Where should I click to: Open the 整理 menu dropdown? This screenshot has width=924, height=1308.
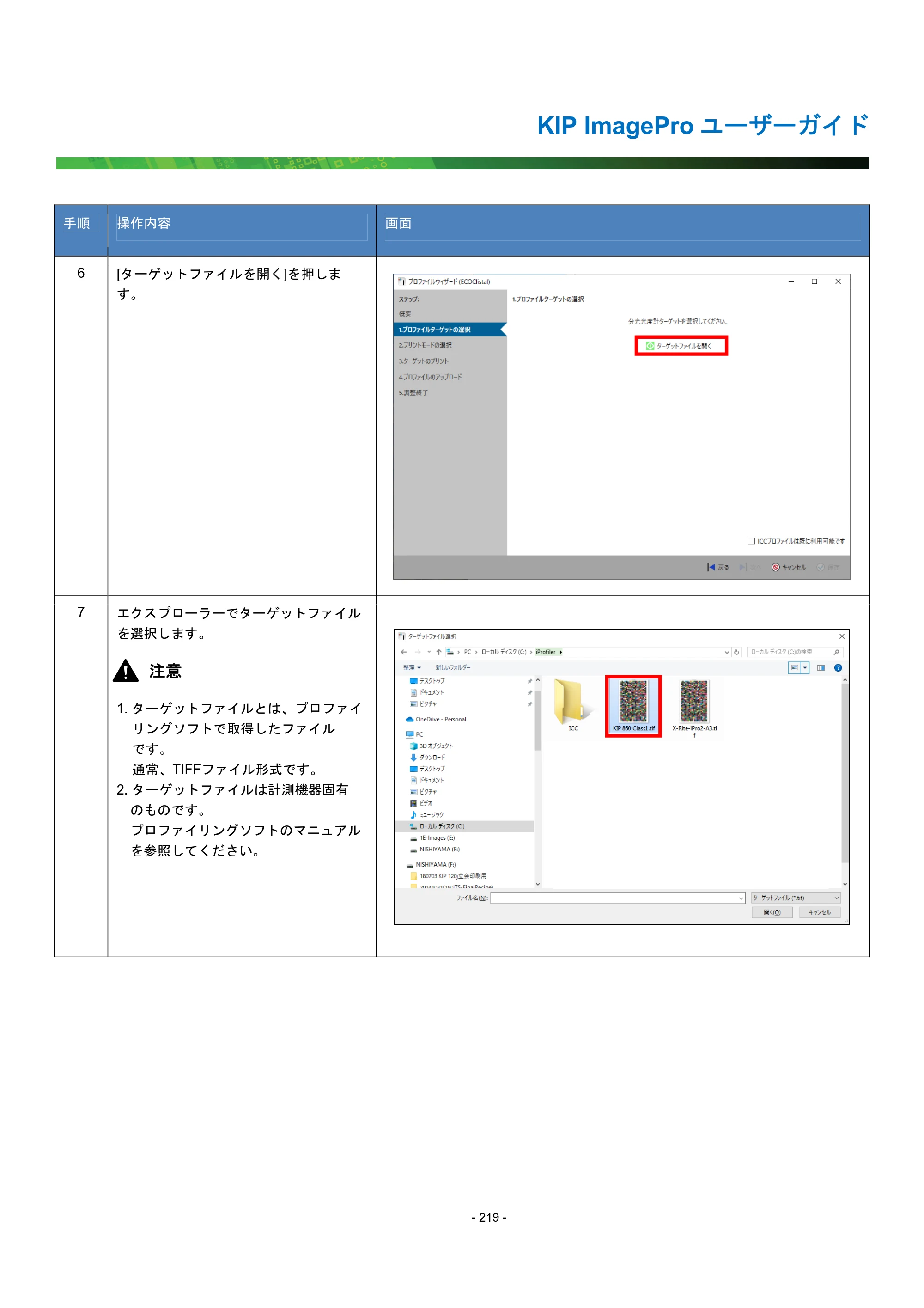pos(412,667)
